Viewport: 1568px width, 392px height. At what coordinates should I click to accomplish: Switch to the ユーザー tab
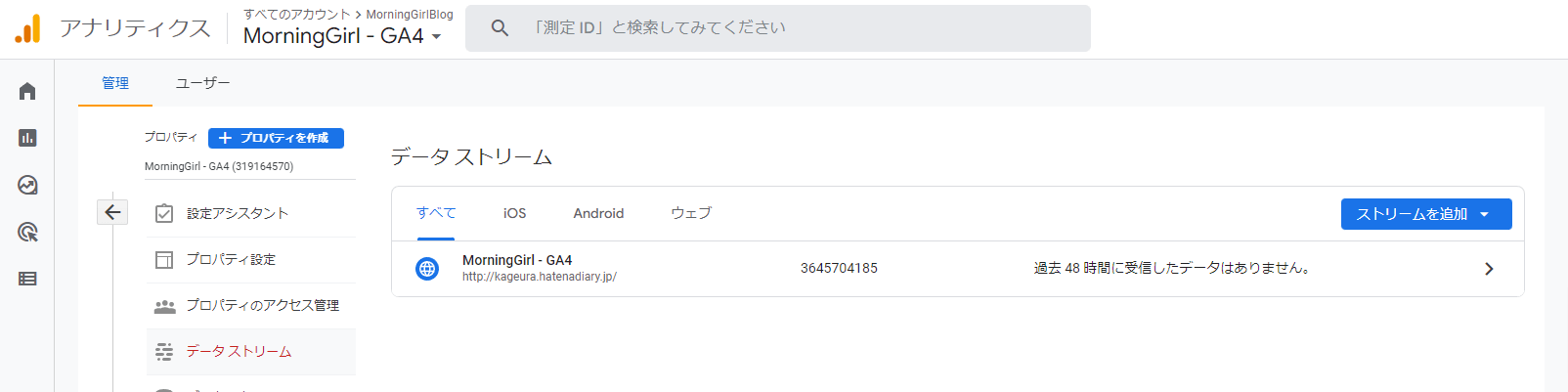coord(202,83)
